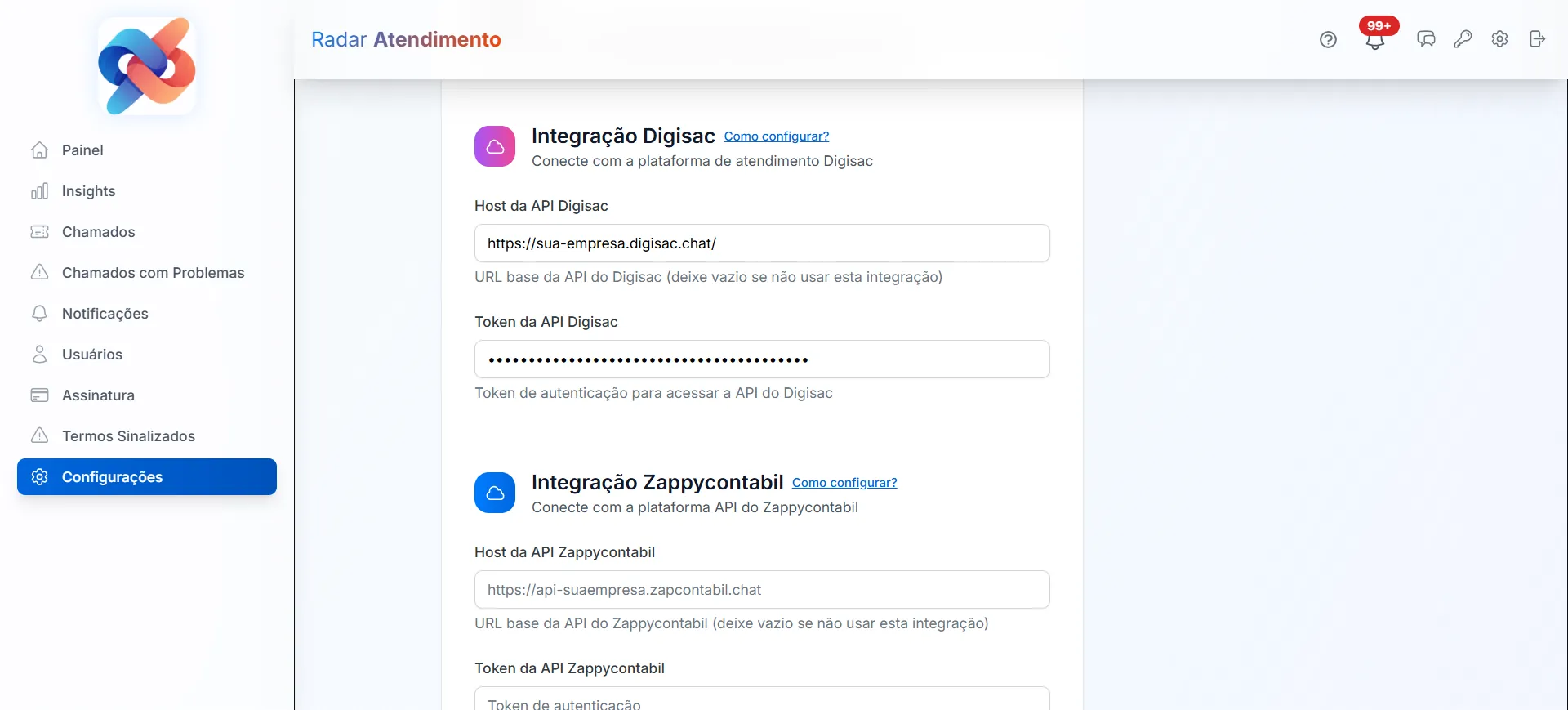The width and height of the screenshot is (1568, 710).
Task: Click the Digisac integration pink cloud icon
Action: pos(495,145)
